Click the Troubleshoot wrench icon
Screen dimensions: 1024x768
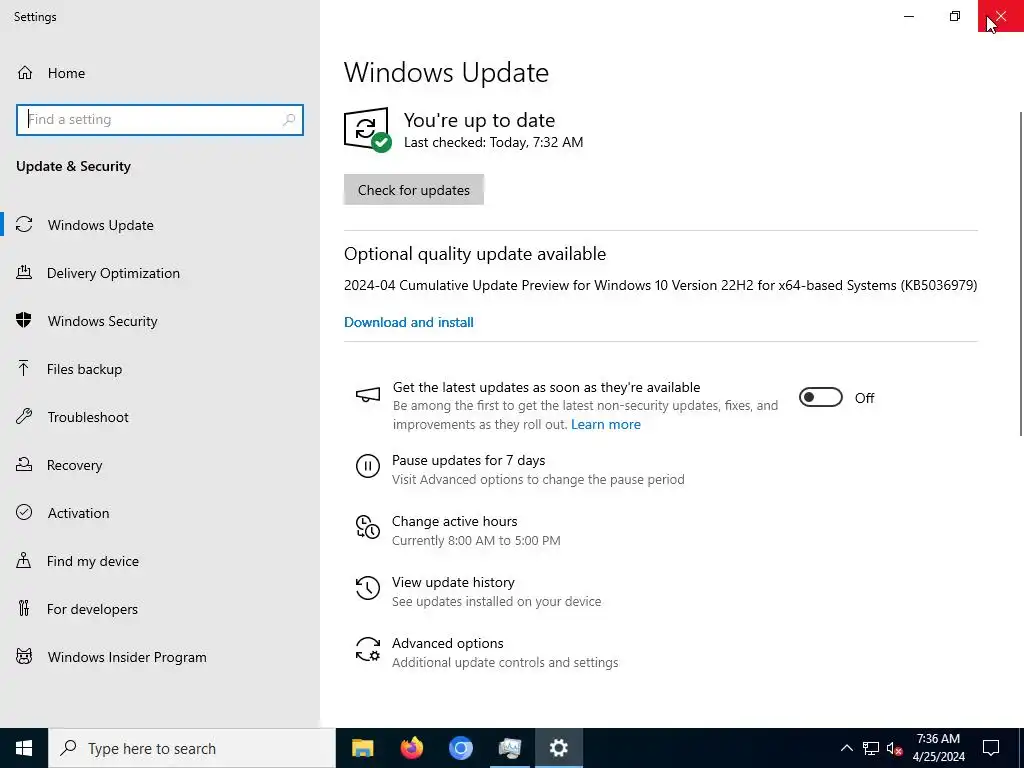coord(24,417)
